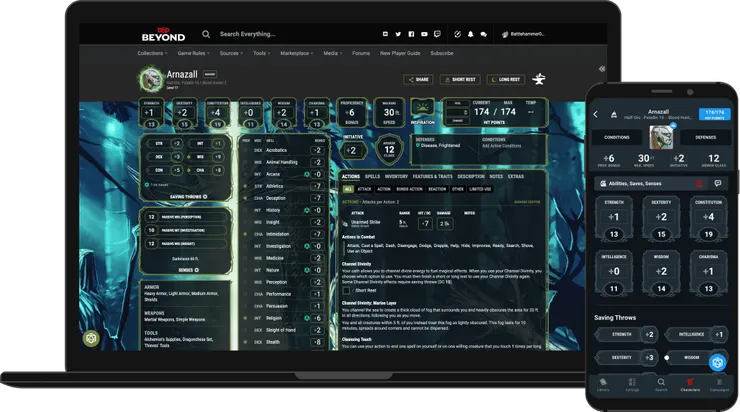
Task: Toggle Deception proficiency dot
Action: click(x=245, y=198)
